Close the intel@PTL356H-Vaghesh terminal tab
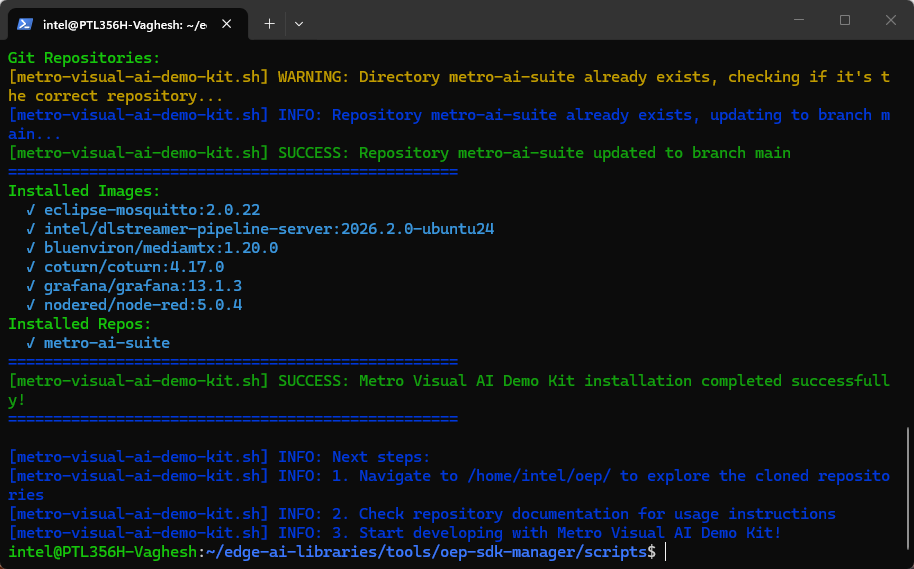Image resolution: width=914 pixels, height=569 pixels. (227, 24)
